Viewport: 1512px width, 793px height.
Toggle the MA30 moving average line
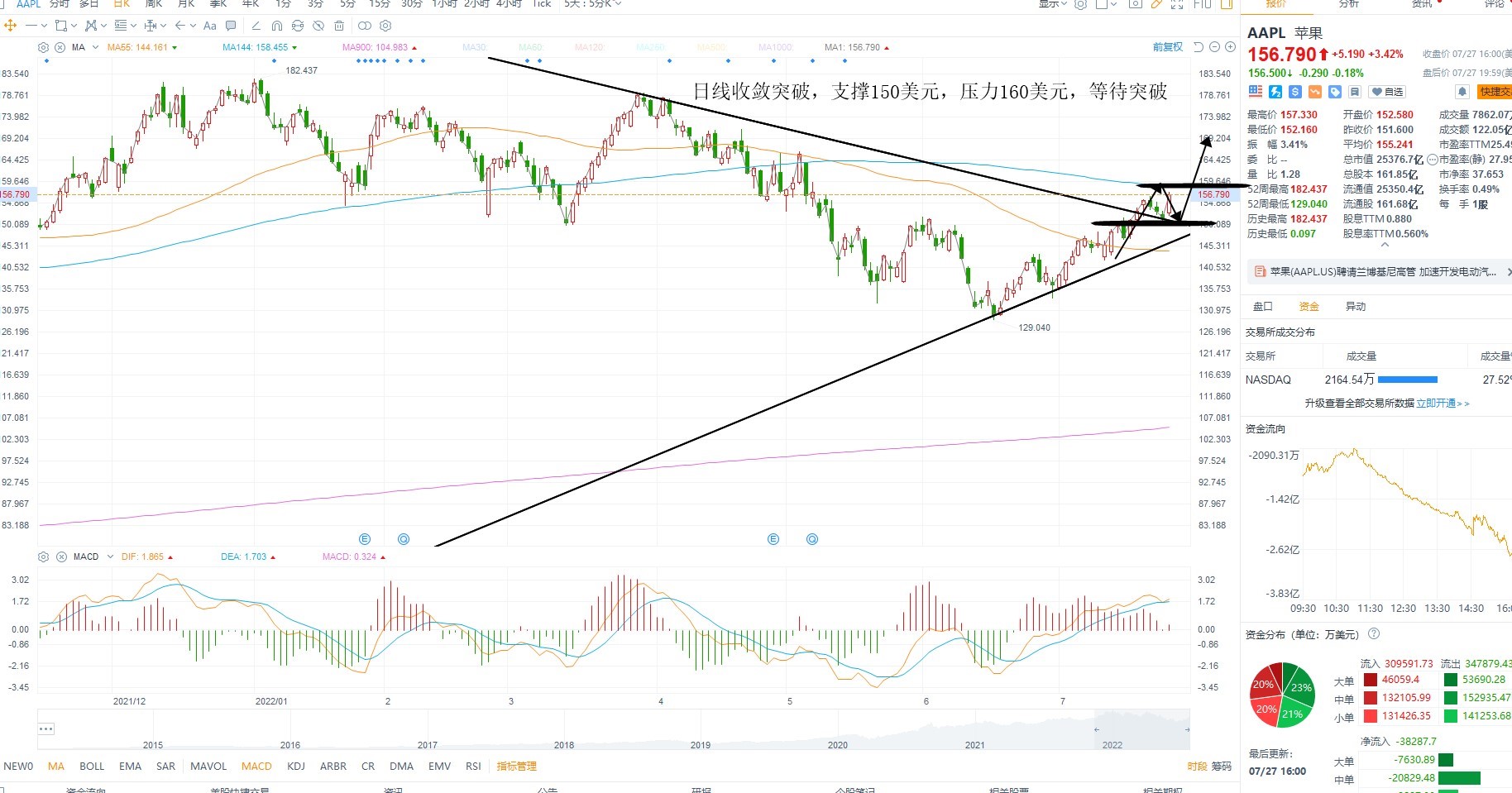pyautogui.click(x=474, y=47)
